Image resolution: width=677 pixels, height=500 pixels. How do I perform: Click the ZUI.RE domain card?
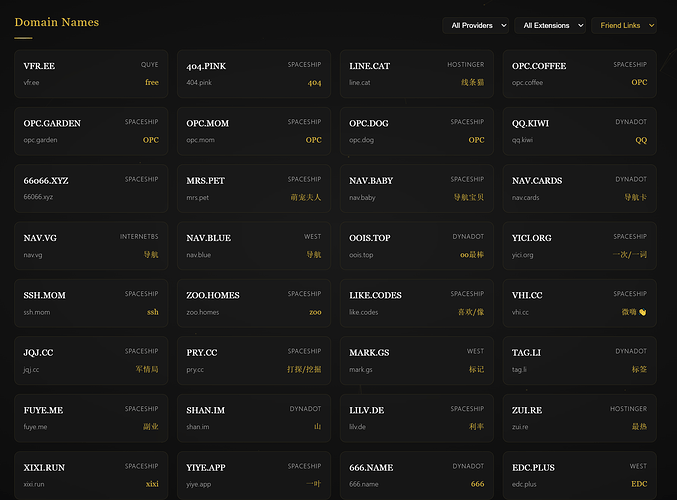click(579, 418)
